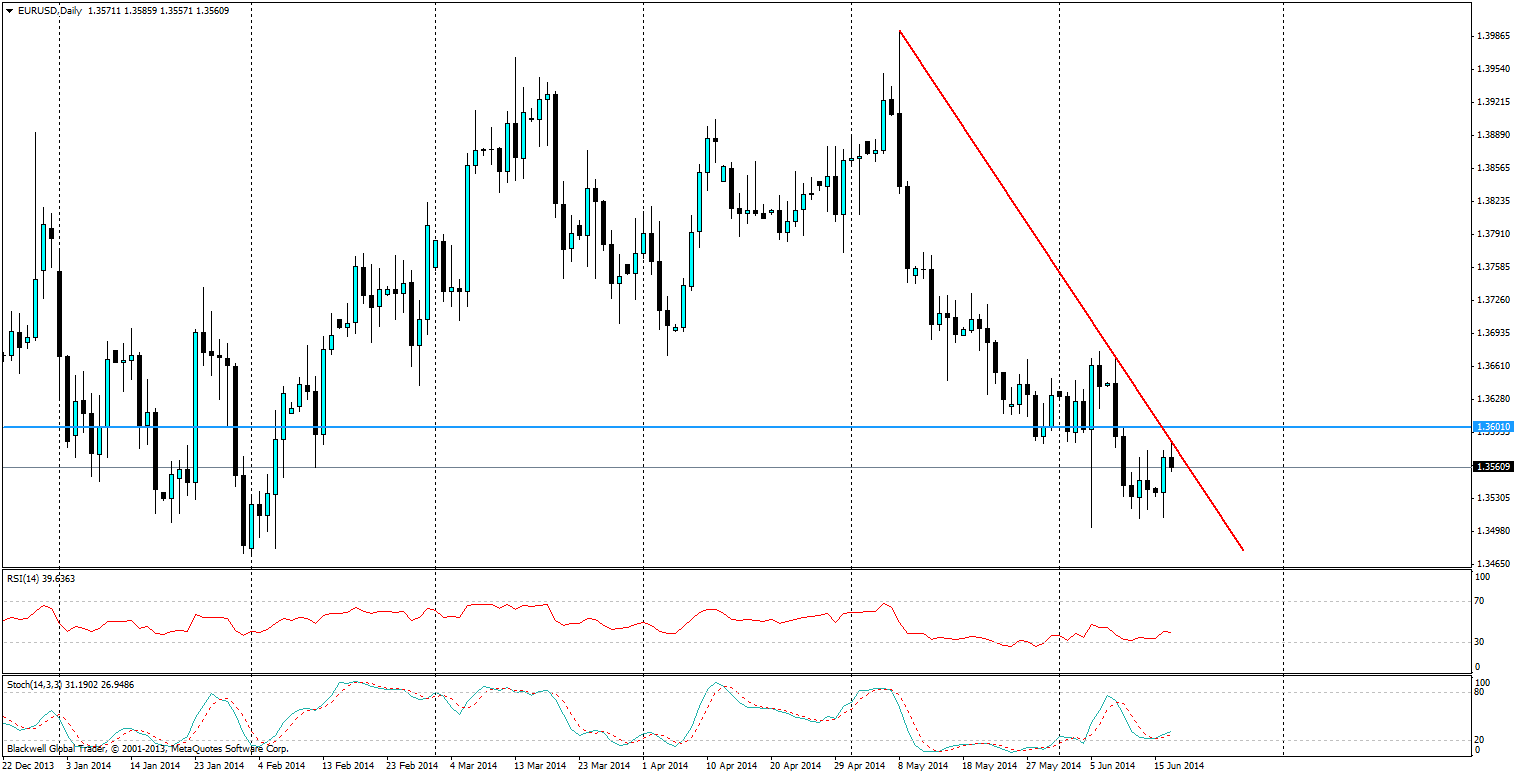This screenshot has height=774, width=1514.
Task: Click the 8 May 2014 date label
Action: click(x=923, y=766)
